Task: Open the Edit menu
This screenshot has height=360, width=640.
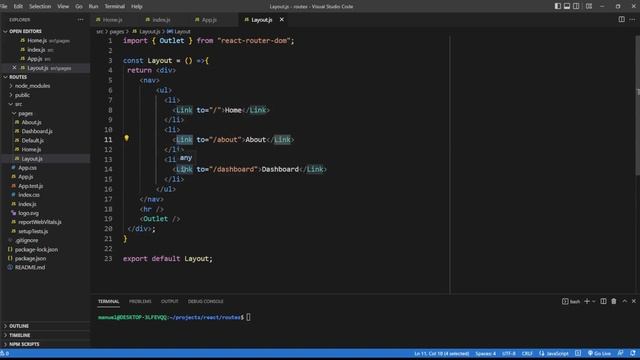Action: (x=18, y=7)
